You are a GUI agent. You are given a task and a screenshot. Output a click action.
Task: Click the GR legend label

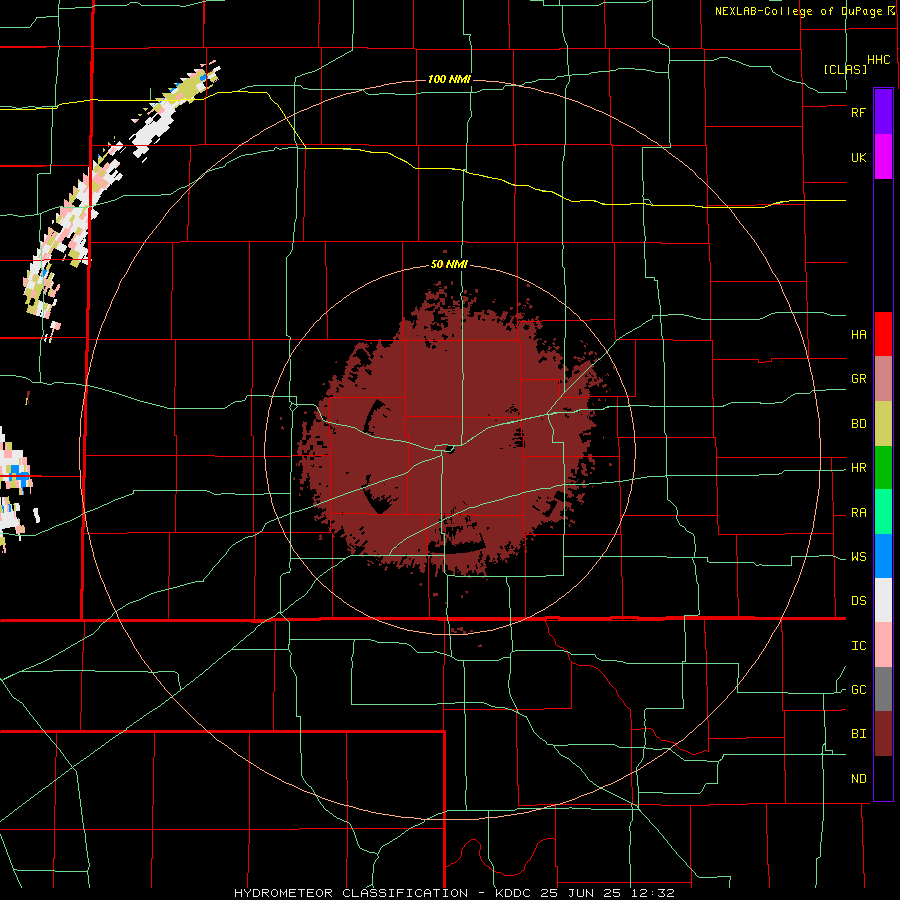click(x=858, y=379)
